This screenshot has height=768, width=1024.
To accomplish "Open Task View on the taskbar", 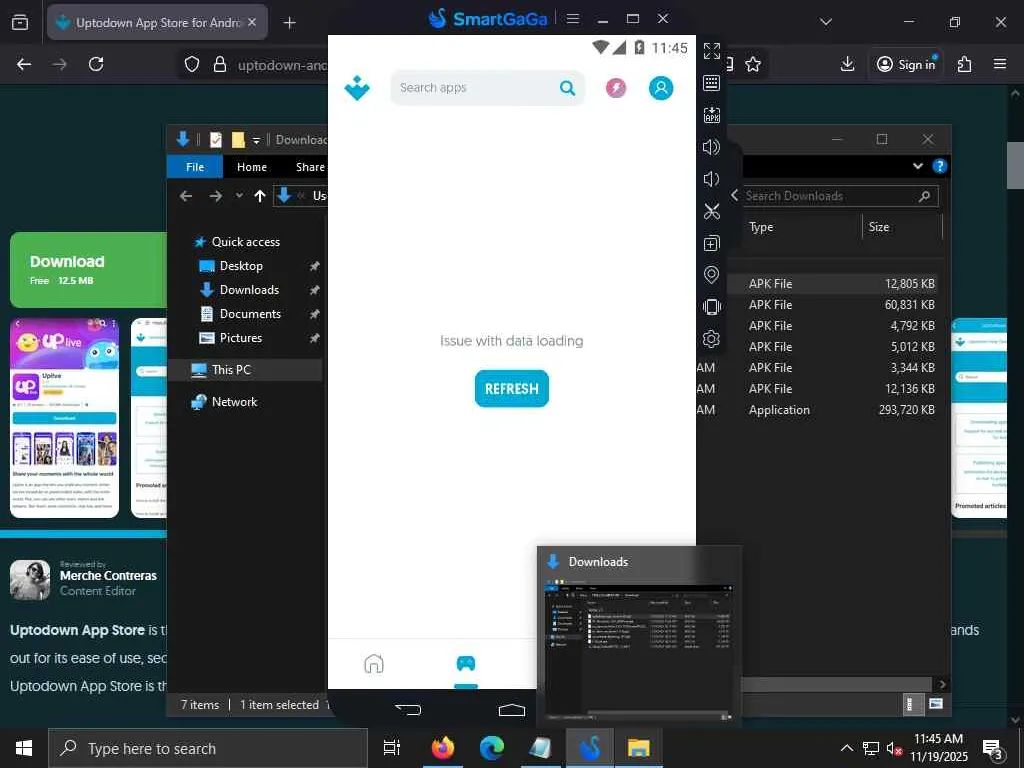I will coord(392,748).
